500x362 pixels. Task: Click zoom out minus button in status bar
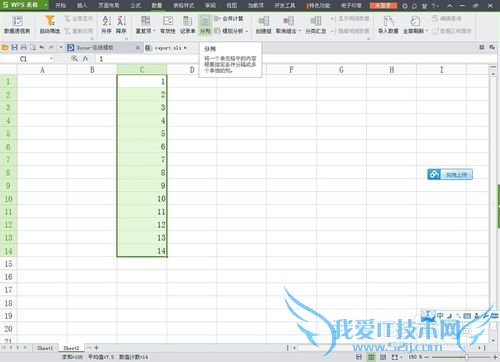click(x=428, y=357)
